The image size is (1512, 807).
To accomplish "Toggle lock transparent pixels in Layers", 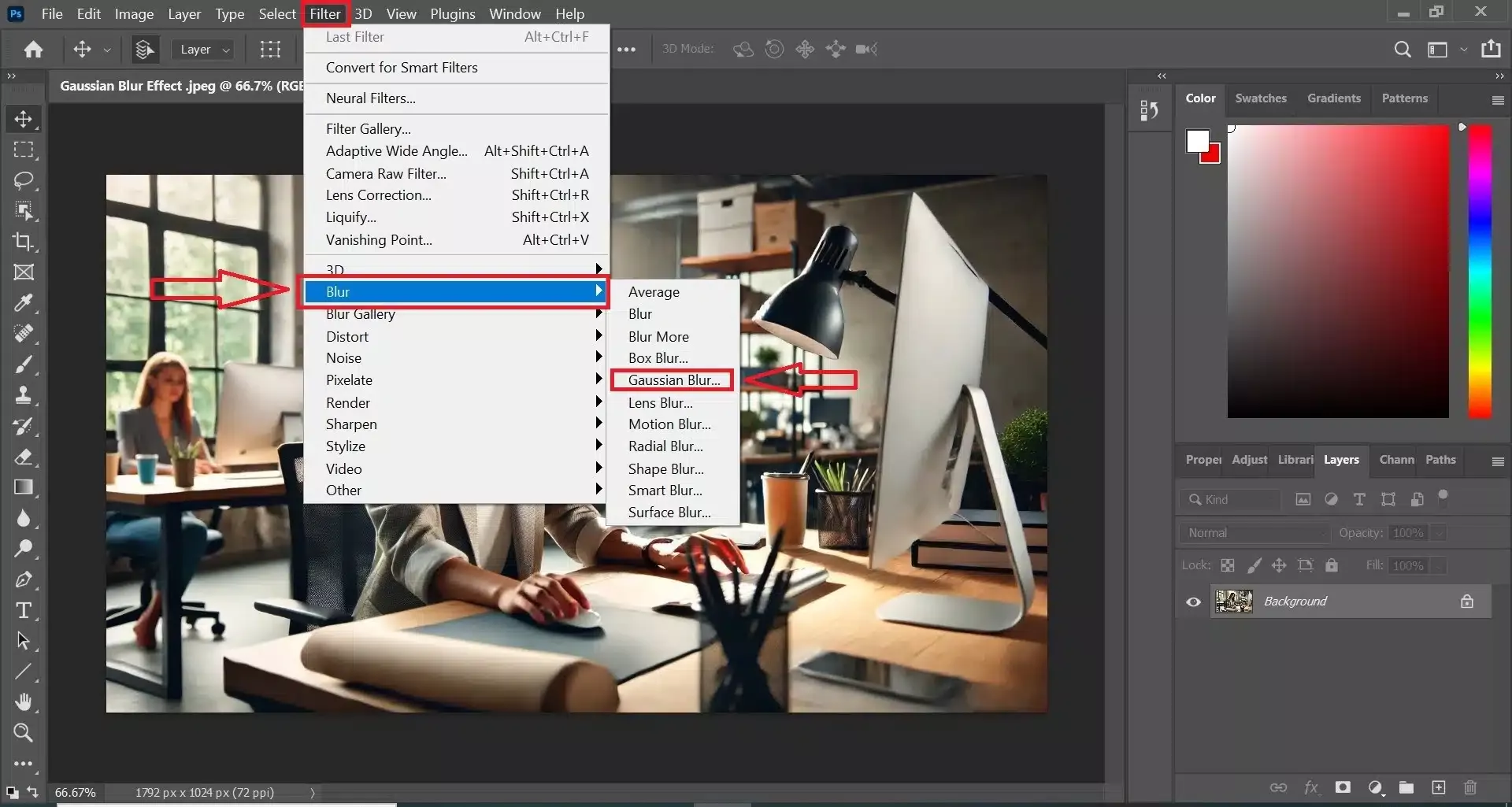I will [1228, 565].
